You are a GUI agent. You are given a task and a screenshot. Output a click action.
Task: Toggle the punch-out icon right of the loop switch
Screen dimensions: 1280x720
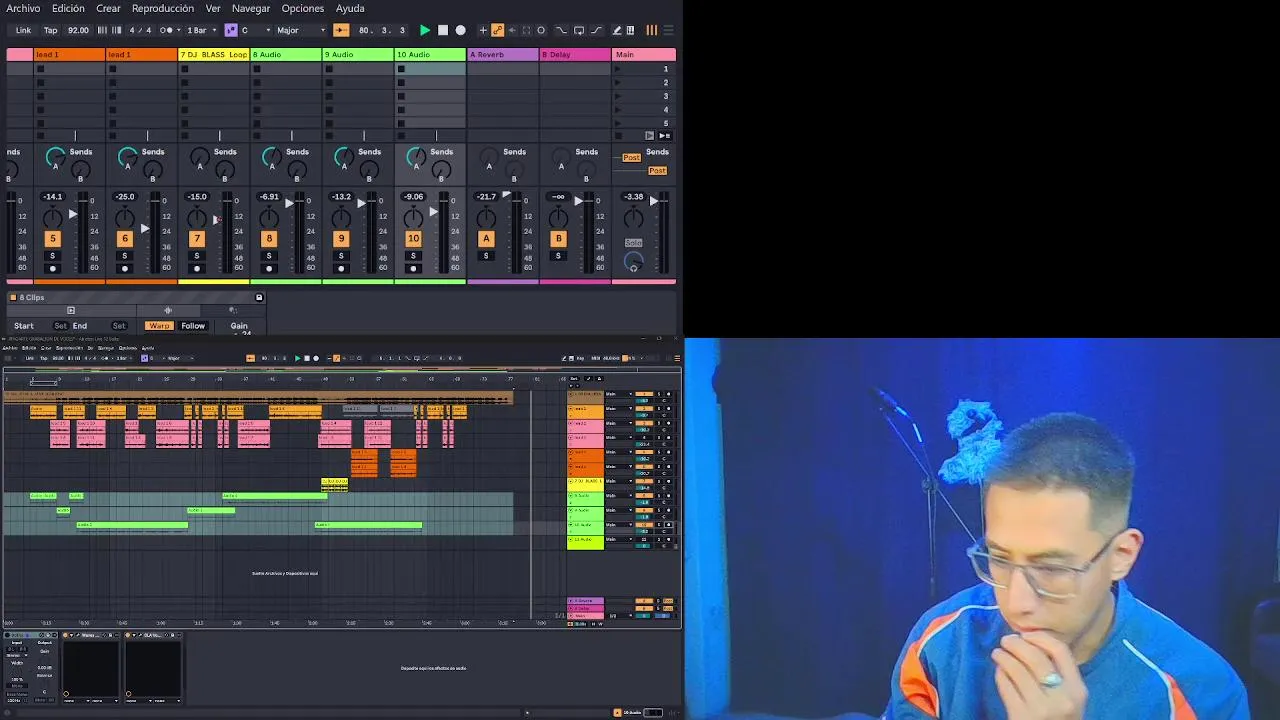(597, 30)
